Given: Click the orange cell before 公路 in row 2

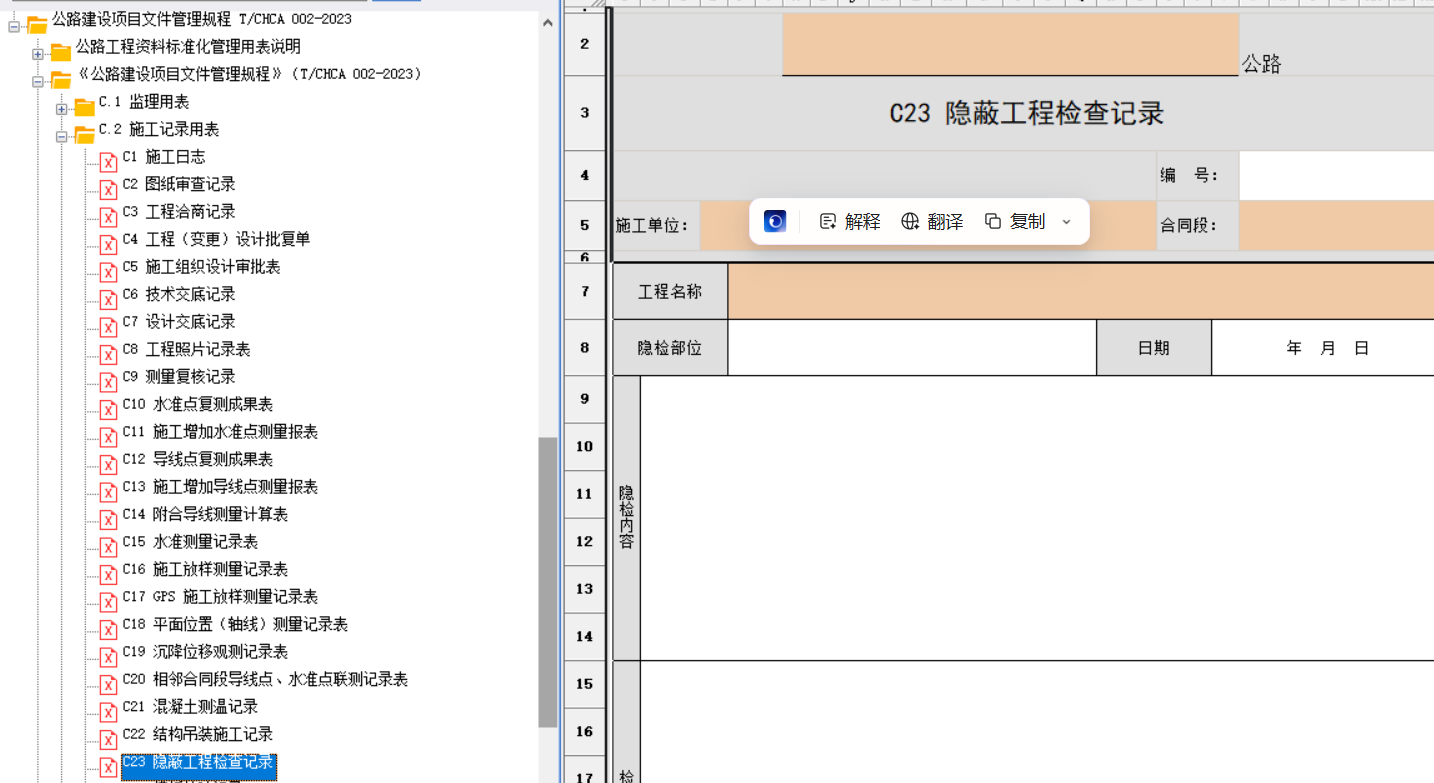Looking at the screenshot, I should coord(1010,44).
